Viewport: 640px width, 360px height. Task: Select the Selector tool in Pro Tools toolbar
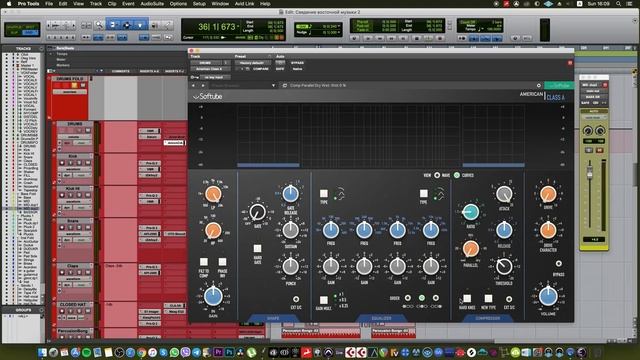click(x=127, y=25)
